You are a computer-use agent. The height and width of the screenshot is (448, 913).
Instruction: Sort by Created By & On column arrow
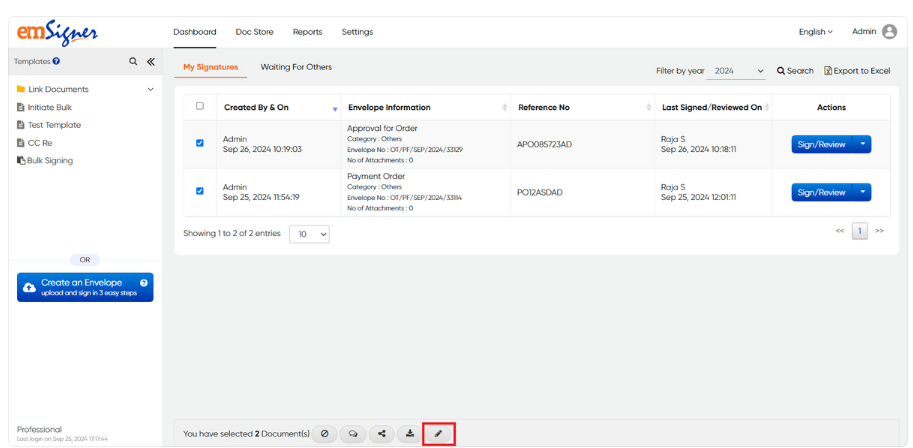(335, 109)
